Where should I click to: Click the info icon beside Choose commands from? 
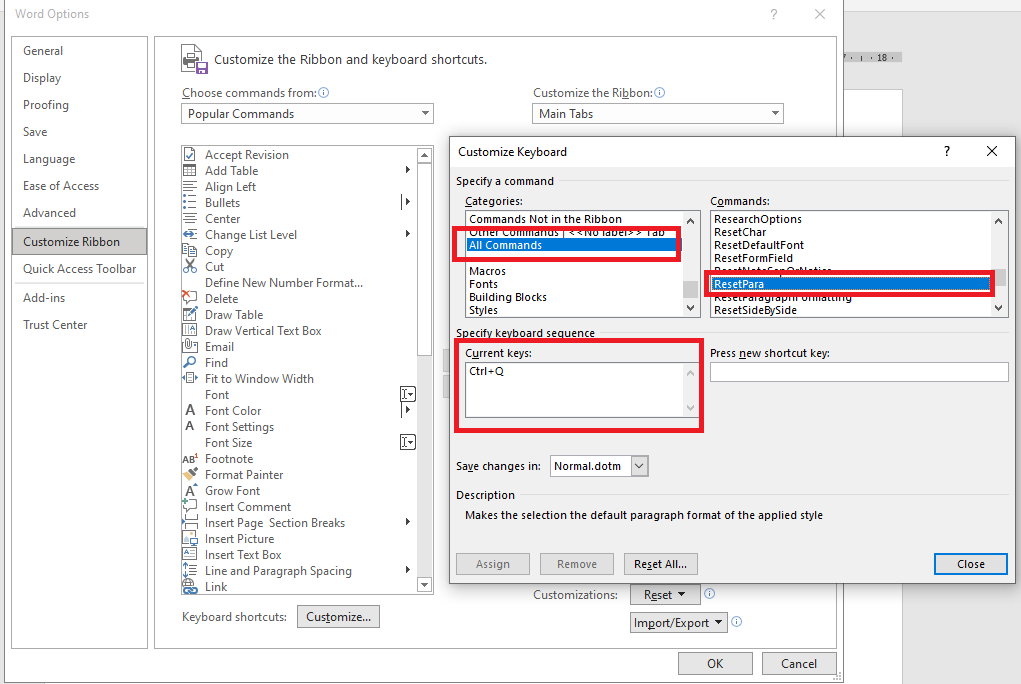point(324,93)
